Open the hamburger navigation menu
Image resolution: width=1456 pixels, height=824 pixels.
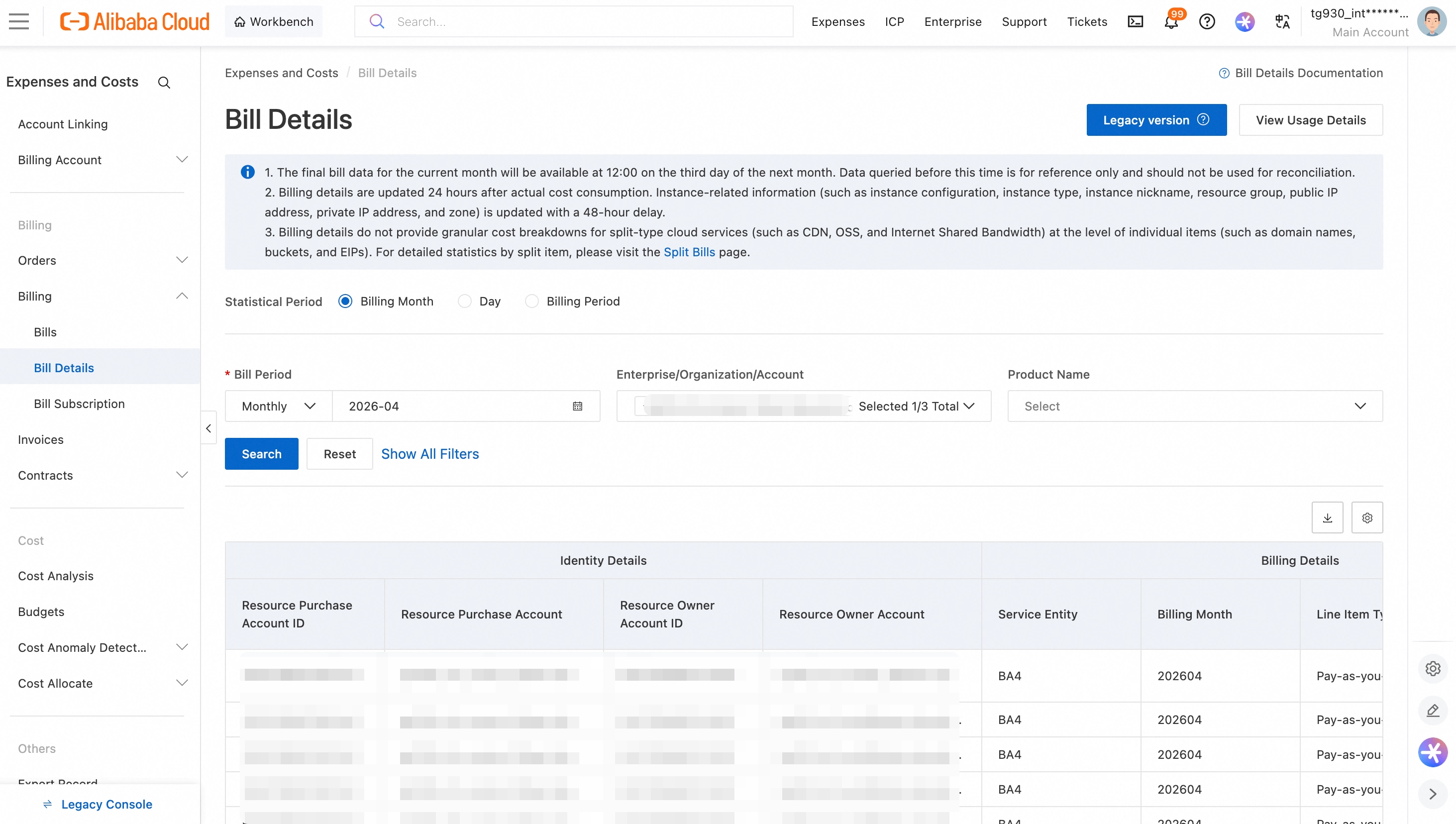click(x=19, y=21)
